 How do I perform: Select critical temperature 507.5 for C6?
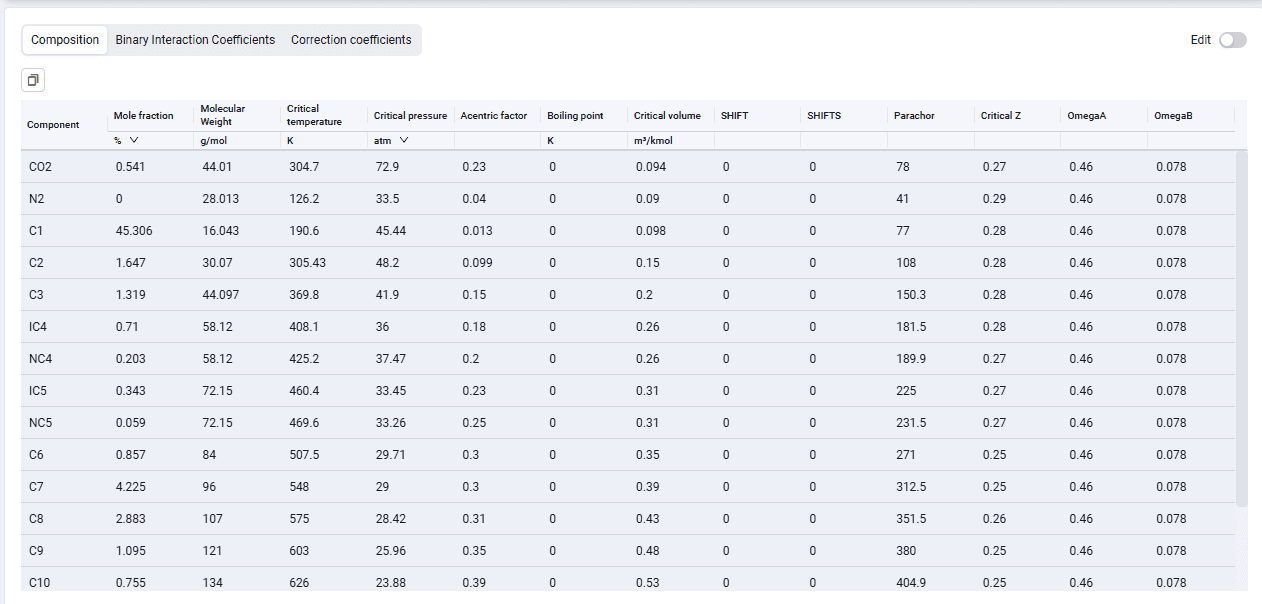click(304, 455)
